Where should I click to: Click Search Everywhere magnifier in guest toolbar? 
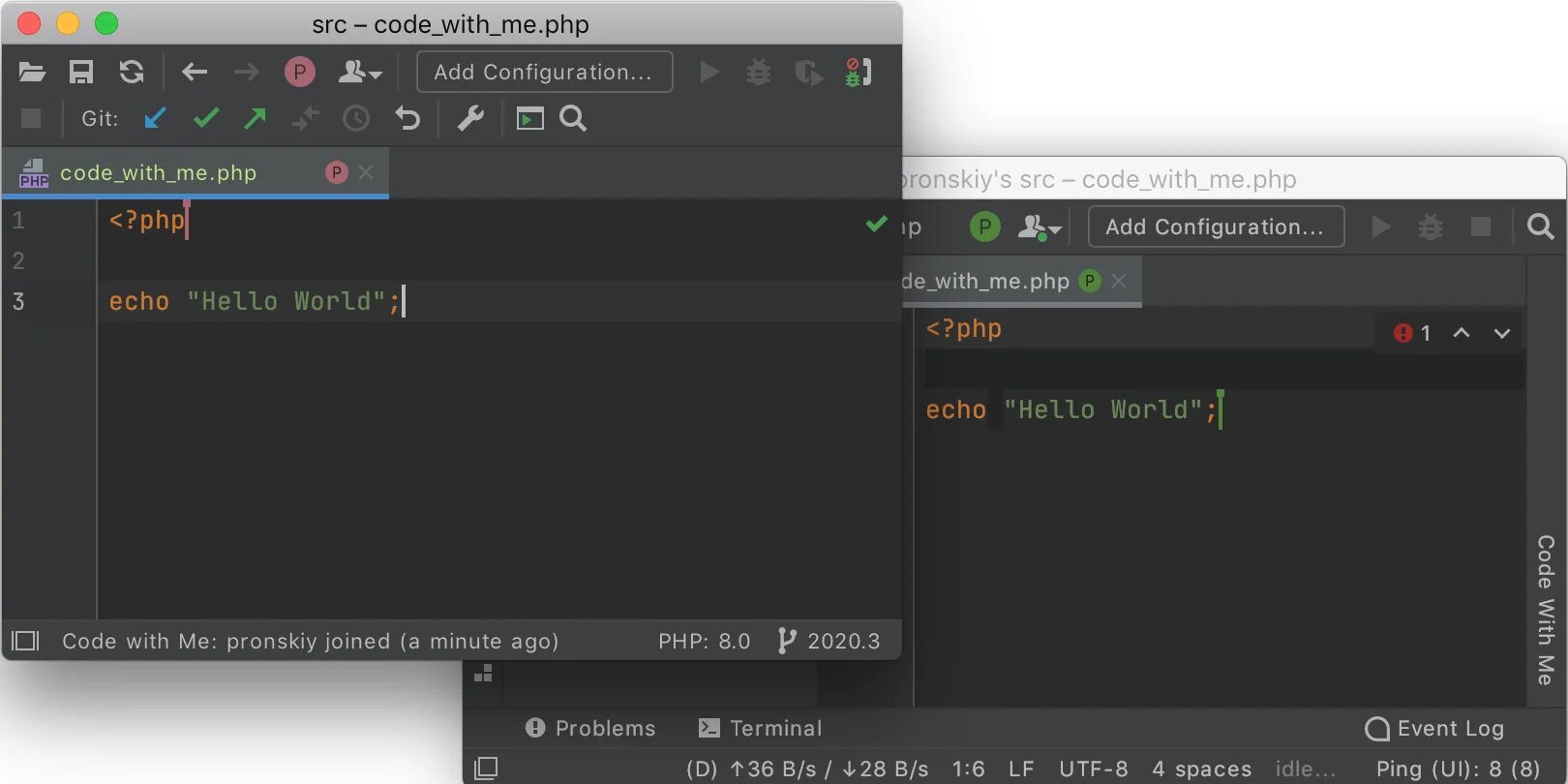point(1541,227)
